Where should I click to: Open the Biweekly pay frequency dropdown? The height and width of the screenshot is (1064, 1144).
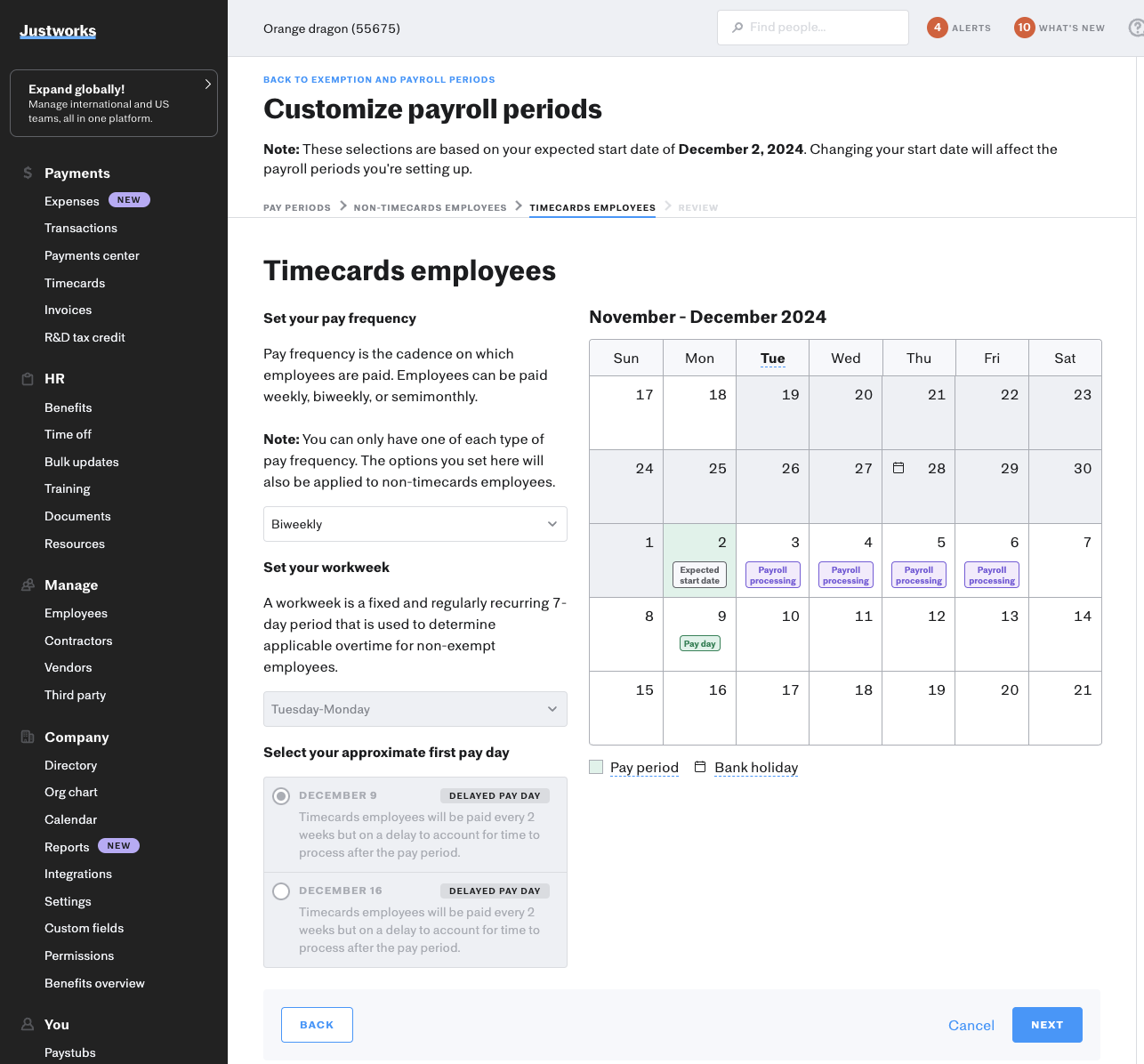(415, 523)
